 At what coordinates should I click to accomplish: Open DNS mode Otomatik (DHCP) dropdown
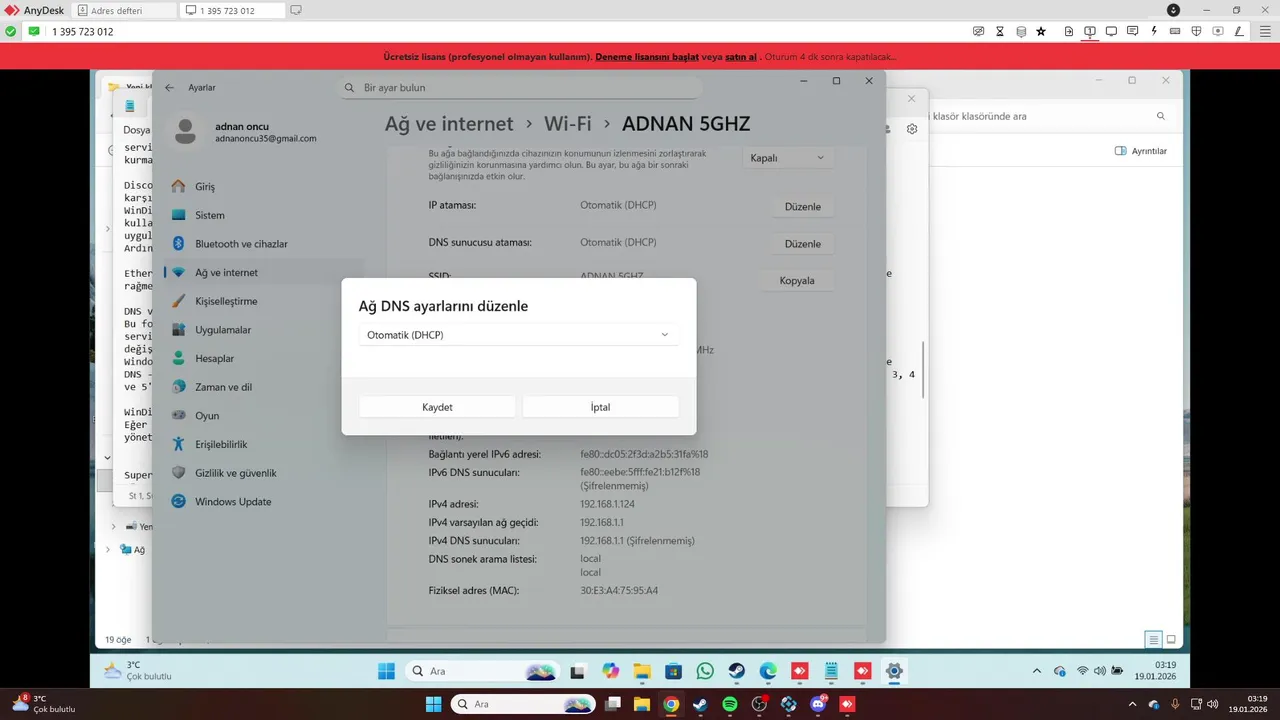tap(518, 335)
